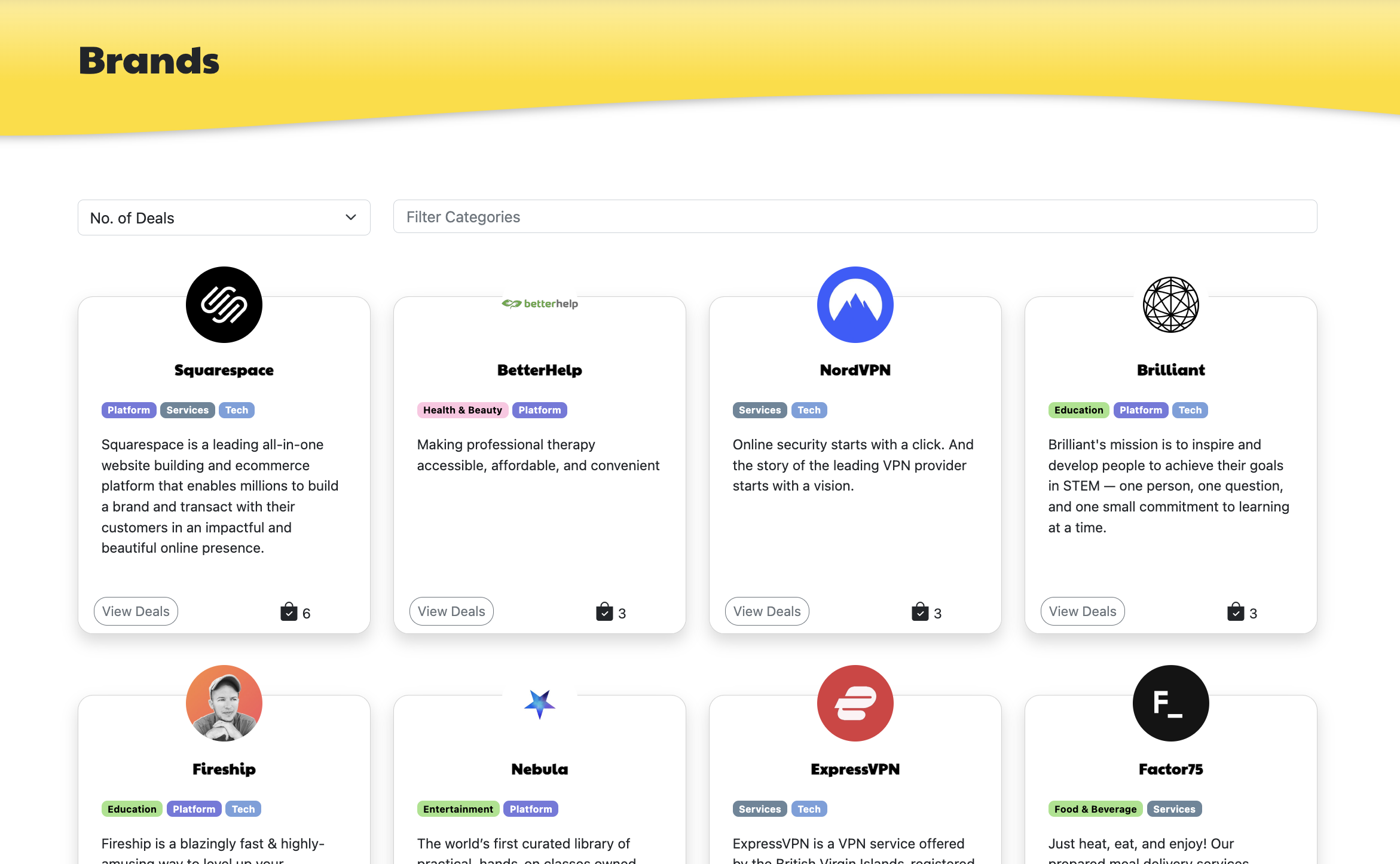Image resolution: width=1400 pixels, height=864 pixels.
Task: Click the Factor75 brand title
Action: pyautogui.click(x=1171, y=769)
